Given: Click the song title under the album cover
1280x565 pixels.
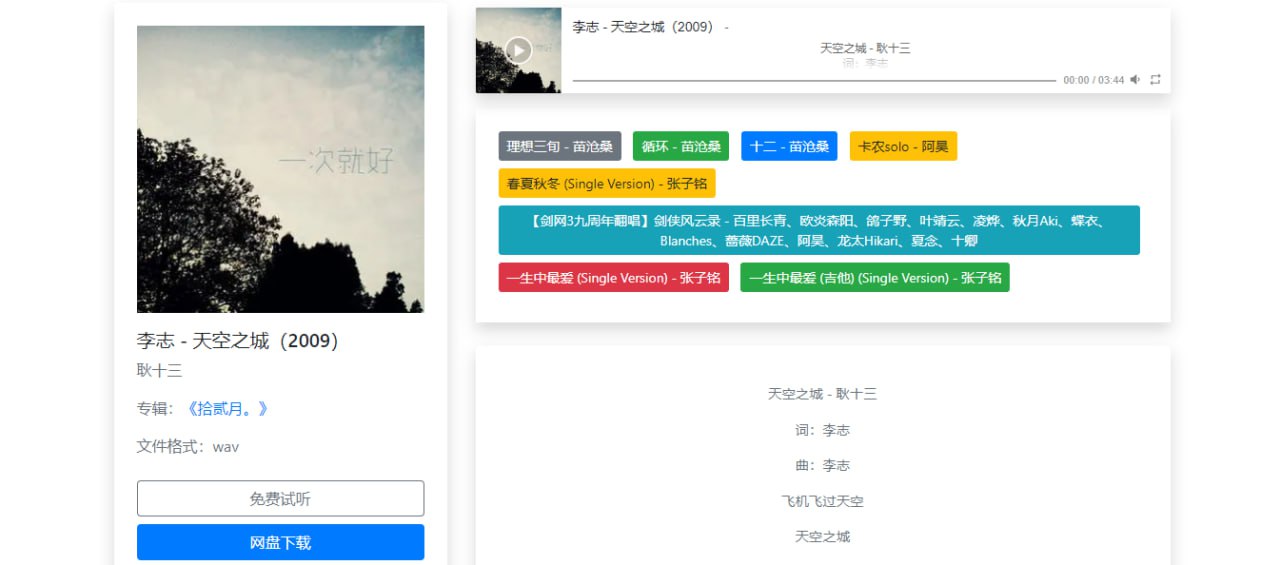Looking at the screenshot, I should tap(238, 341).
